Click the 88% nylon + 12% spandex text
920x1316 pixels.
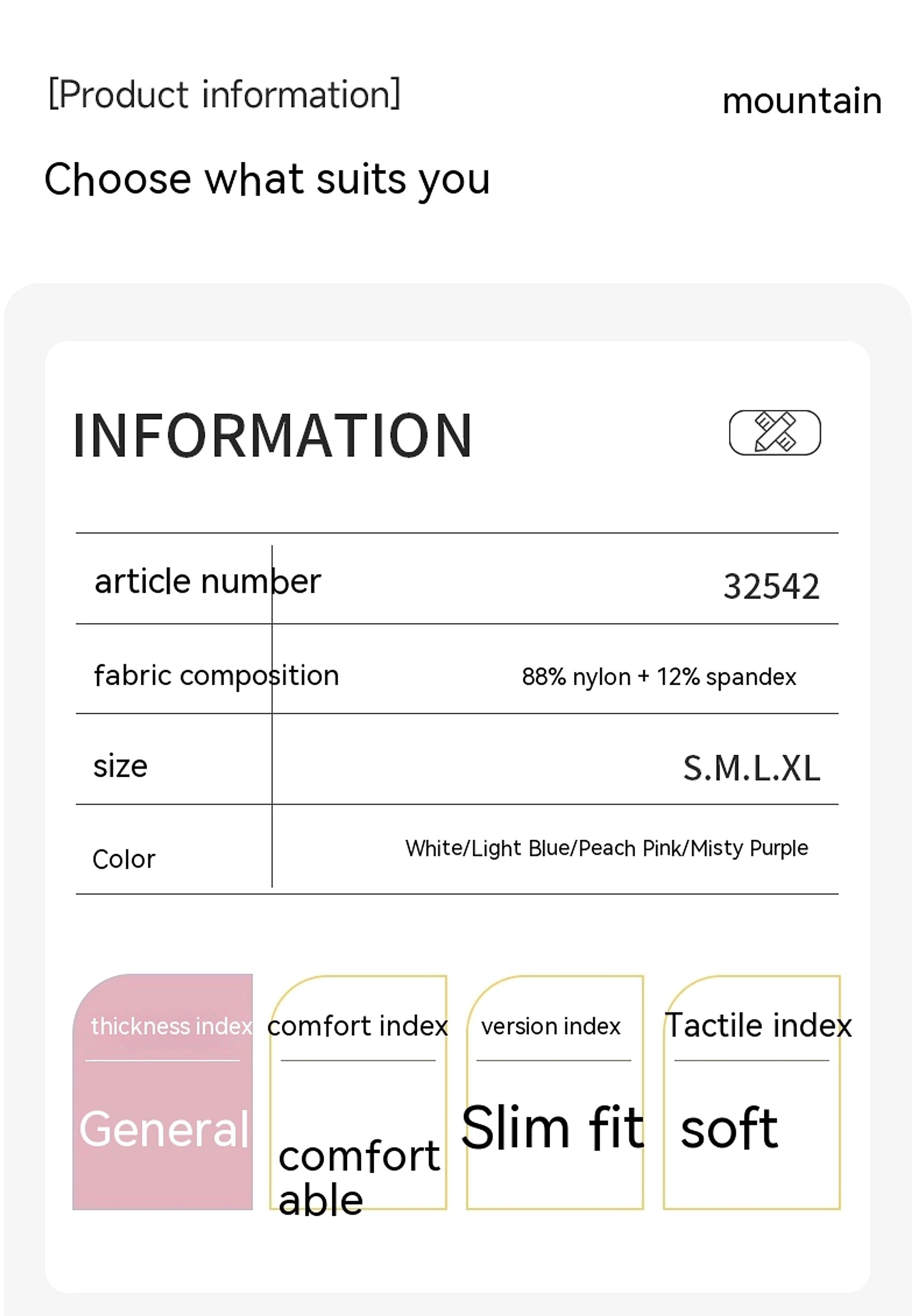pyautogui.click(x=659, y=677)
